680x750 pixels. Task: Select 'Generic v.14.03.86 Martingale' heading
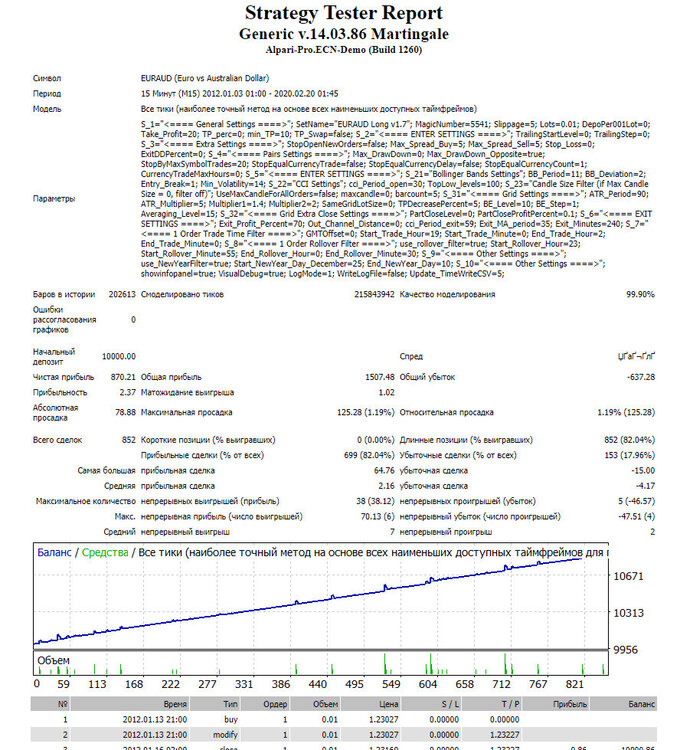point(344,34)
